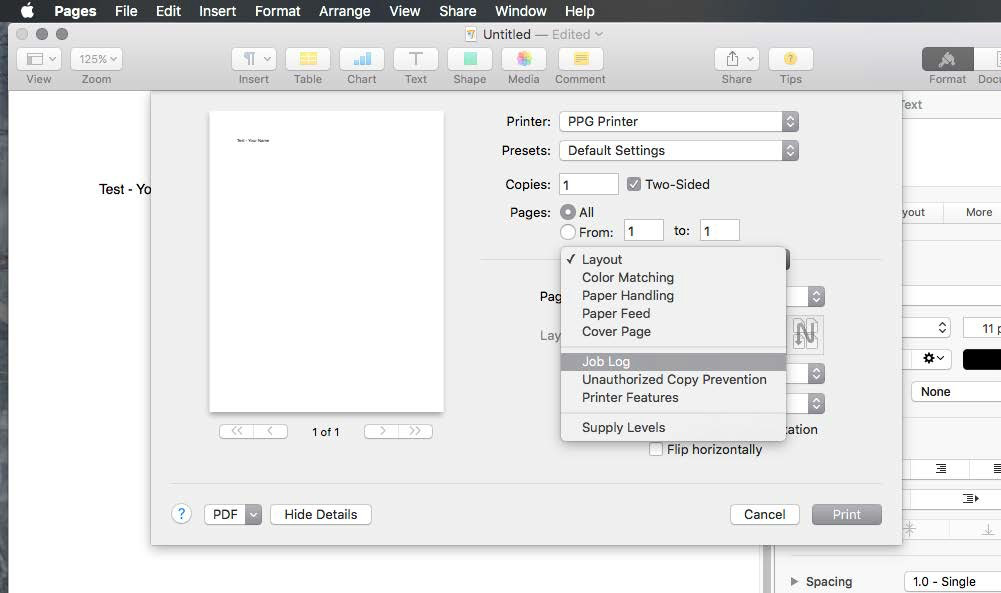Open the gear text options menu
Viewport: 1001px width, 593px height.
coord(933,359)
